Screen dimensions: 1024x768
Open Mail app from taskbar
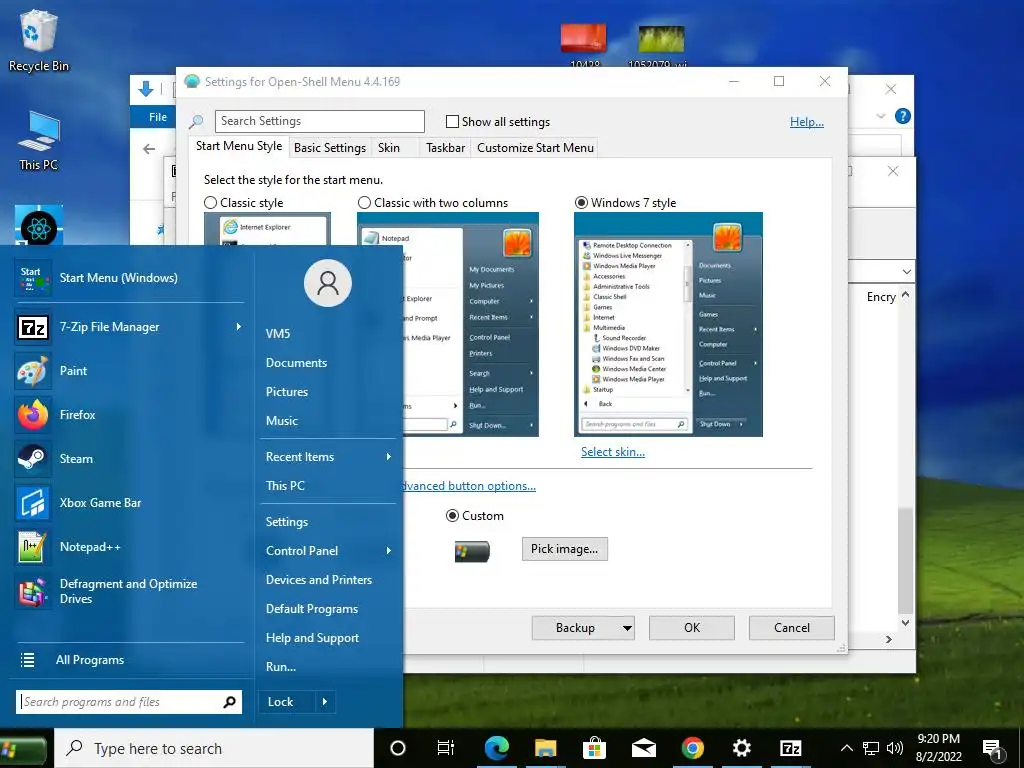coord(643,748)
